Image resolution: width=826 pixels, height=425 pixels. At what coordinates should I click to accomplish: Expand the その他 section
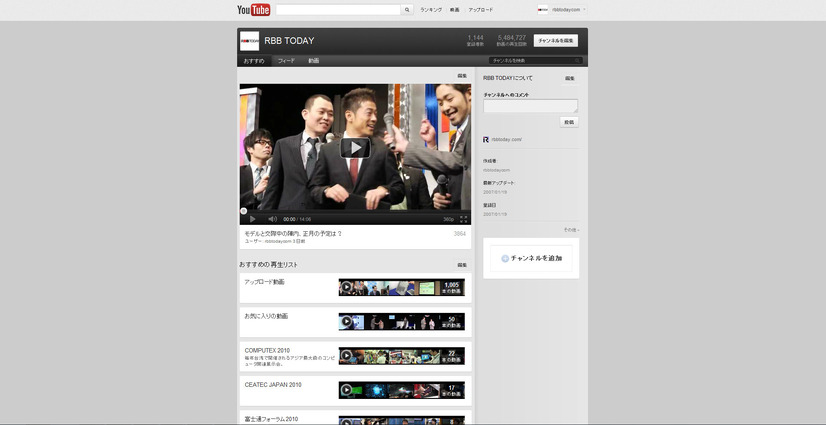click(571, 230)
